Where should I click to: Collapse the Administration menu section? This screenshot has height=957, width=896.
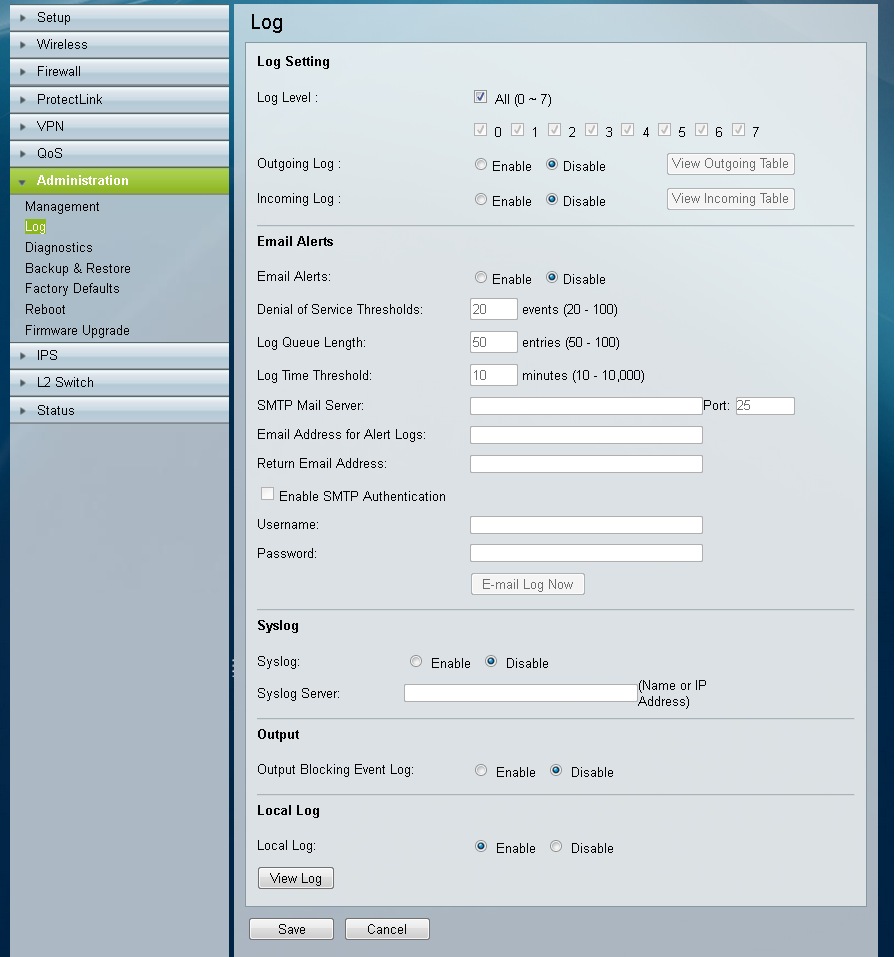pyautogui.click(x=22, y=181)
